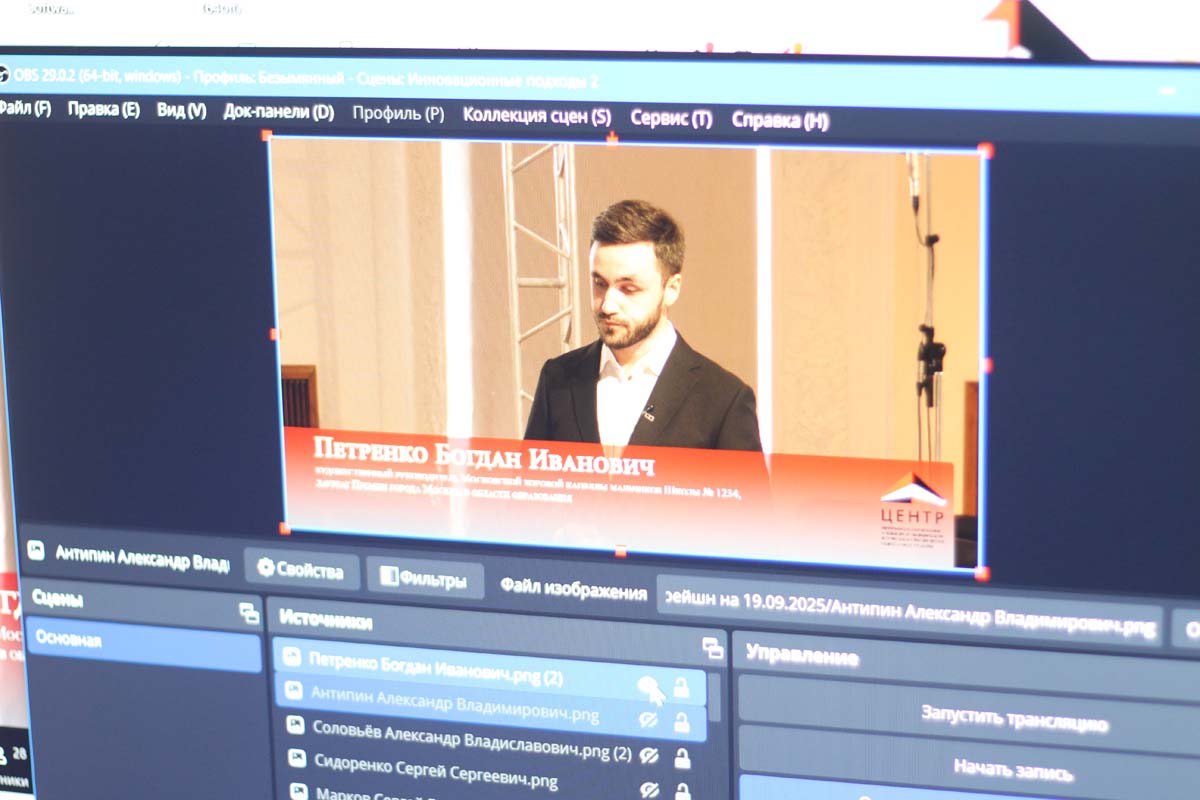Toggle visibility eye for Петренко Богдан Иванович.png
Viewport: 1200px width, 800px height.
pos(648,686)
